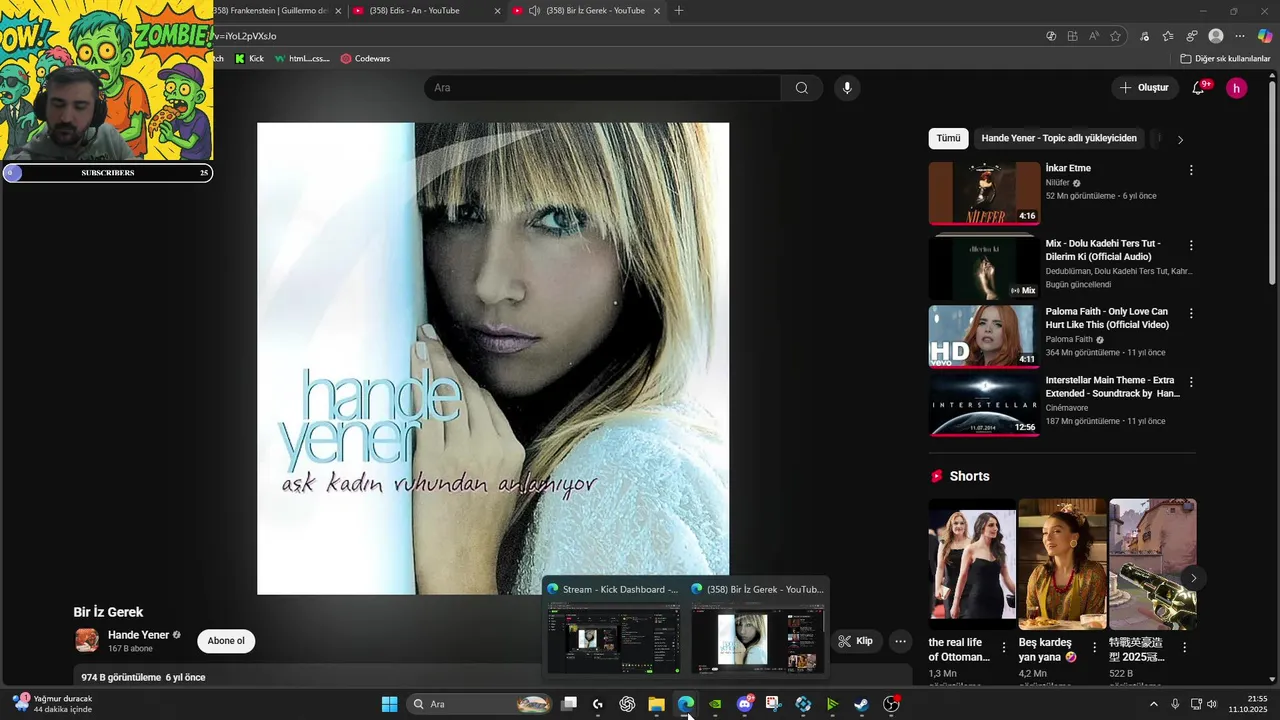Click the green play-arrow taskbar app
The height and width of the screenshot is (720, 1280).
832,704
